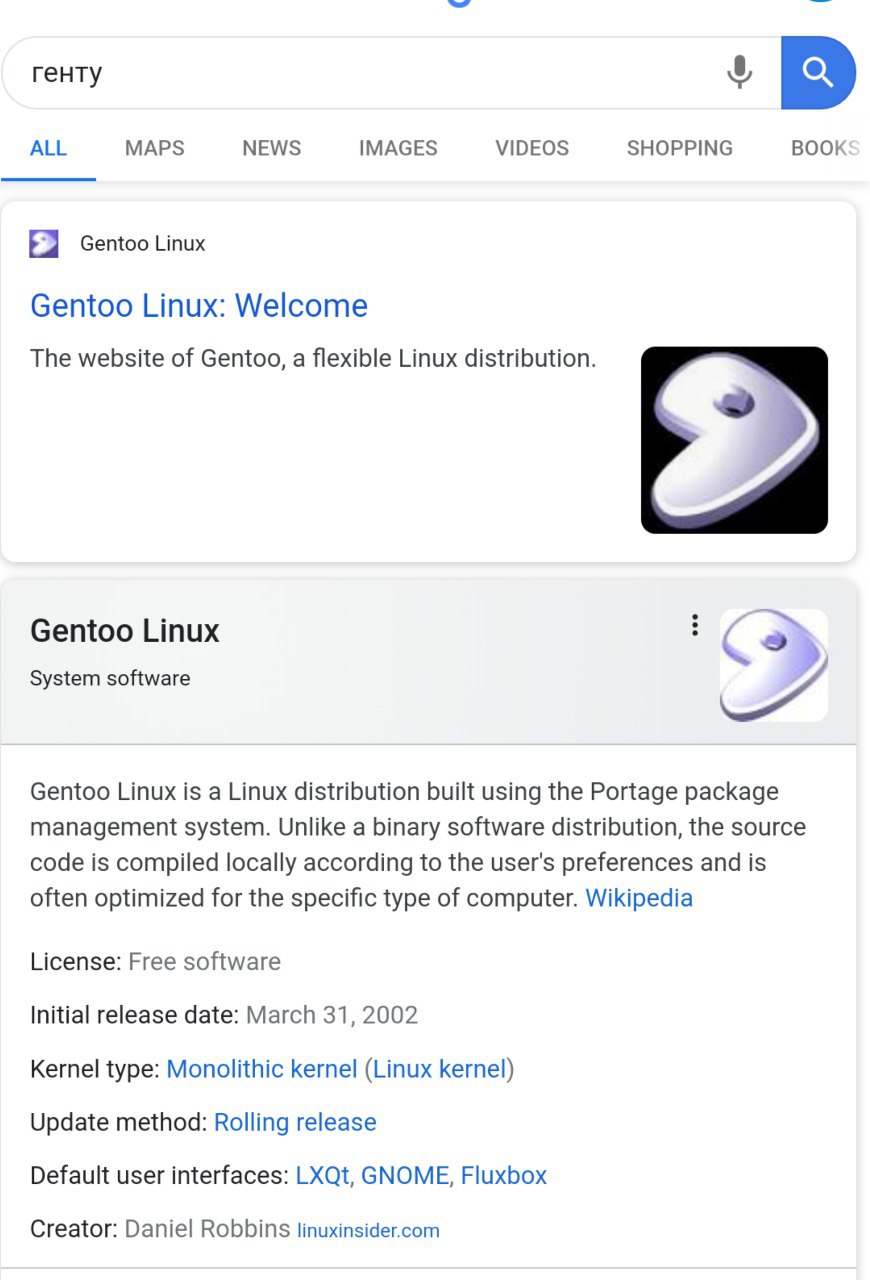
Task: Open the Fluxbox link
Action: [x=504, y=1175]
